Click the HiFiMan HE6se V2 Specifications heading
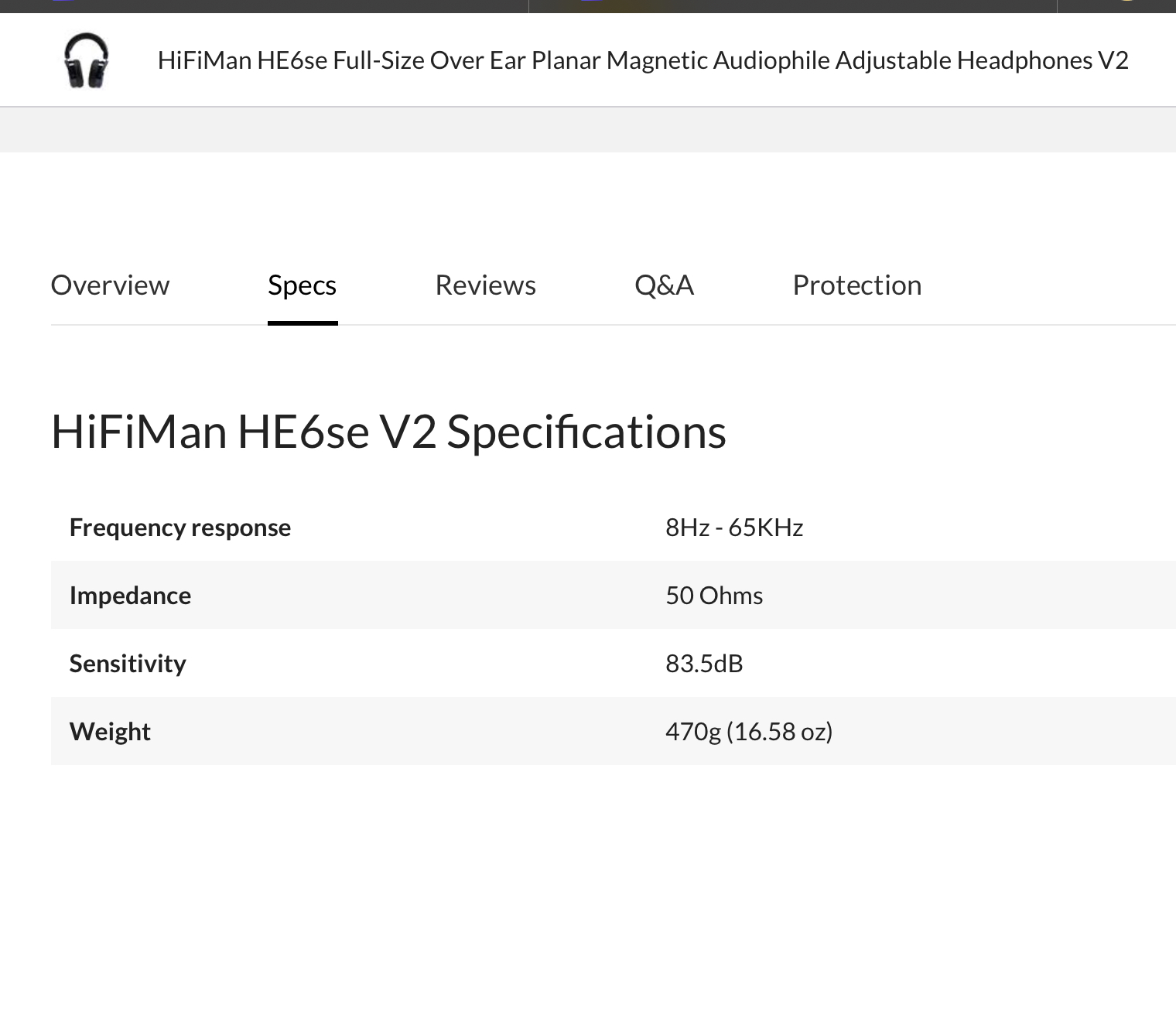 (x=388, y=431)
